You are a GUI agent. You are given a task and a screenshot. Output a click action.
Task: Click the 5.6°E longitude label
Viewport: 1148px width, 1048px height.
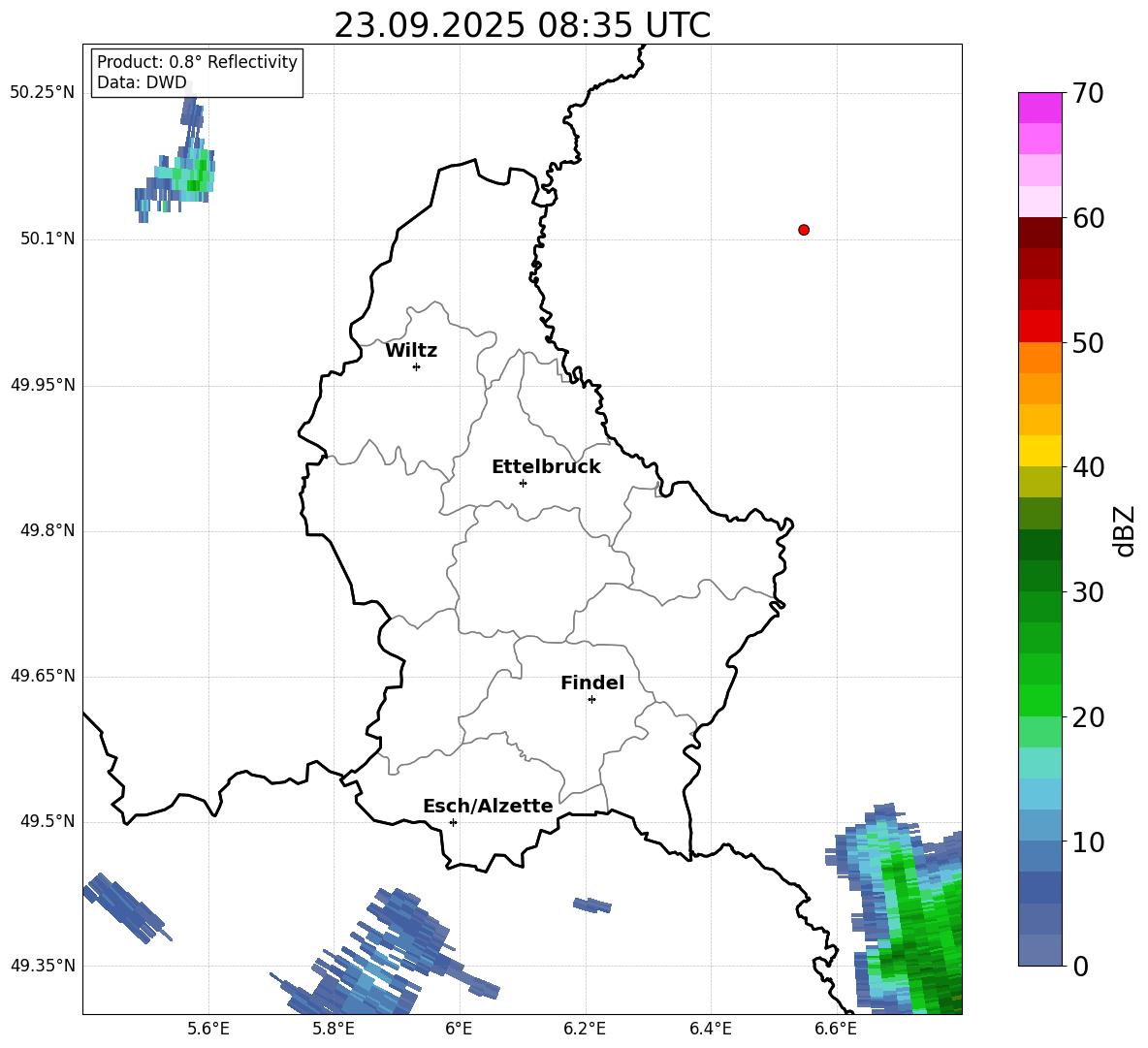coord(208,1030)
